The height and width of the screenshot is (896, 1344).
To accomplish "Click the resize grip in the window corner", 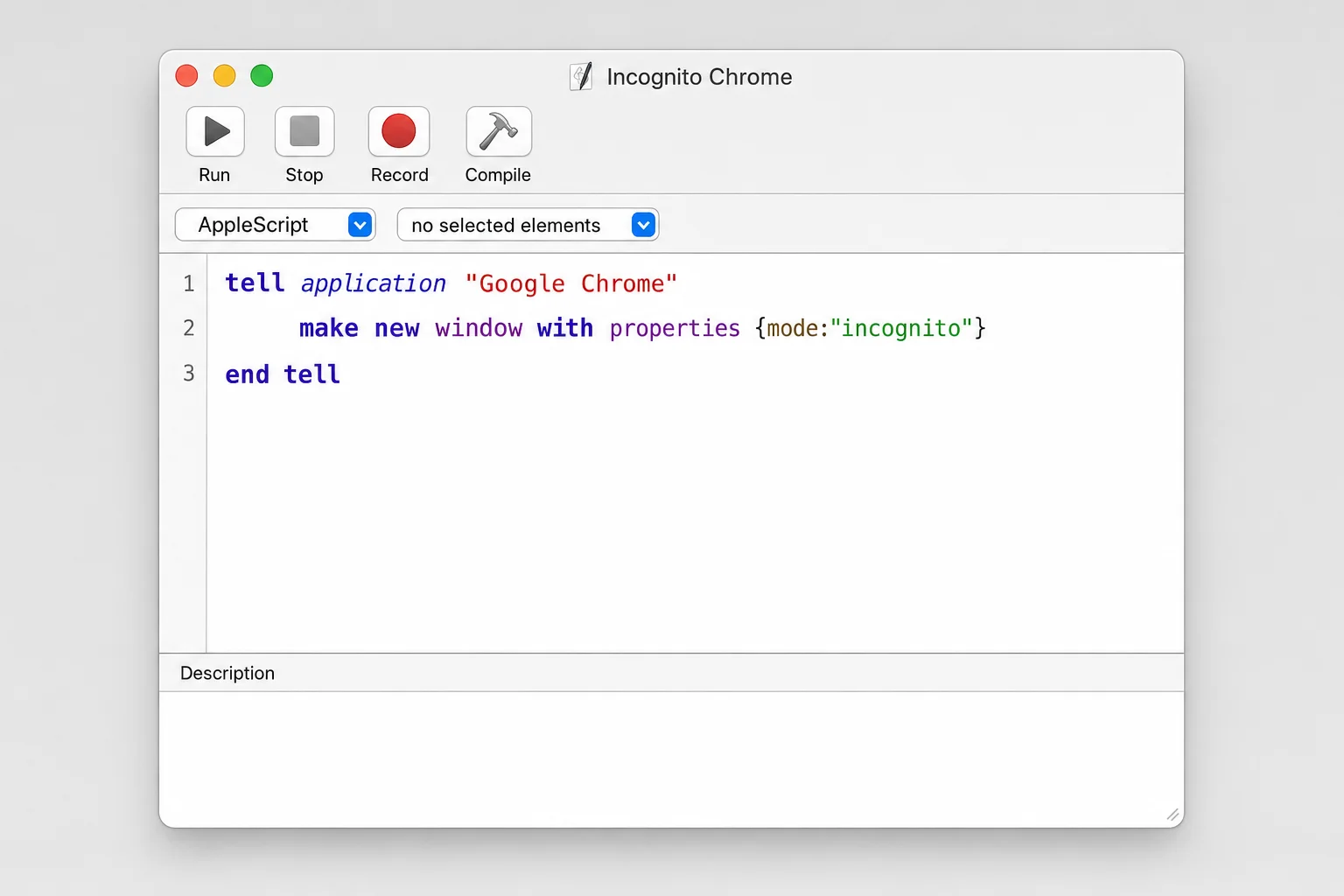I will (1172, 815).
